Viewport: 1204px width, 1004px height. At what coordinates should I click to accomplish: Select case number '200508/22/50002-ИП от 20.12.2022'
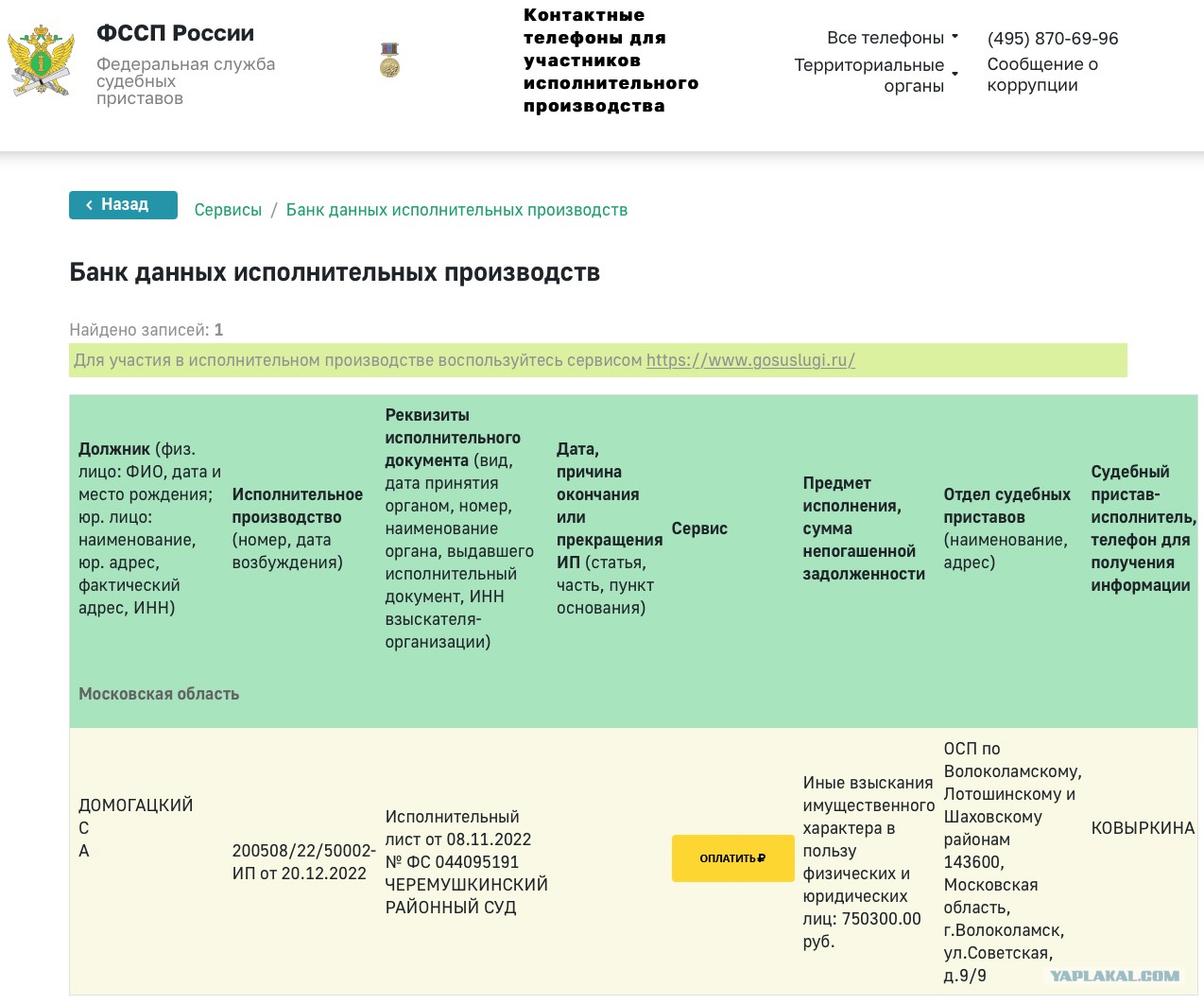[x=303, y=862]
